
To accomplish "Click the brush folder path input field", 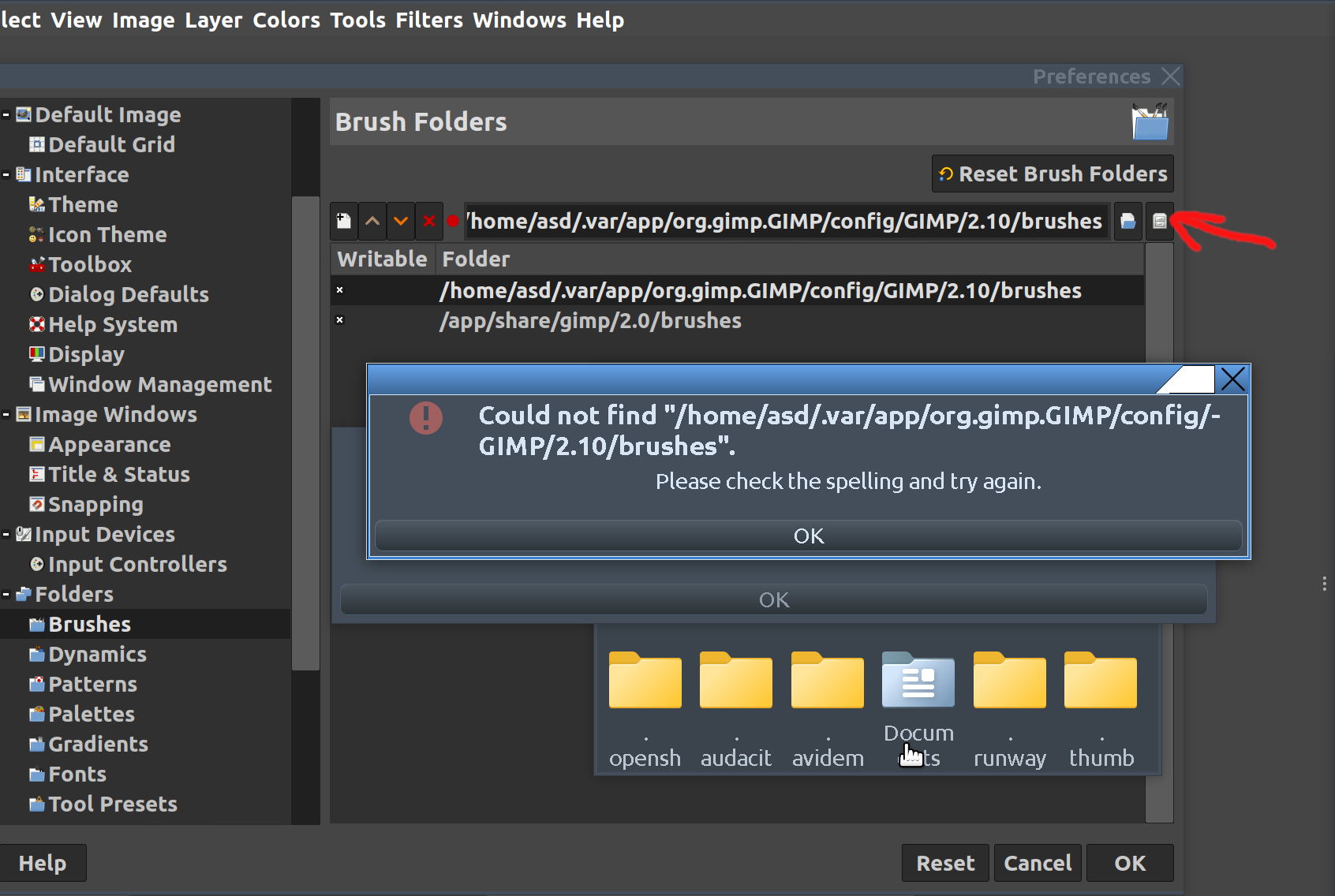I will (787, 221).
